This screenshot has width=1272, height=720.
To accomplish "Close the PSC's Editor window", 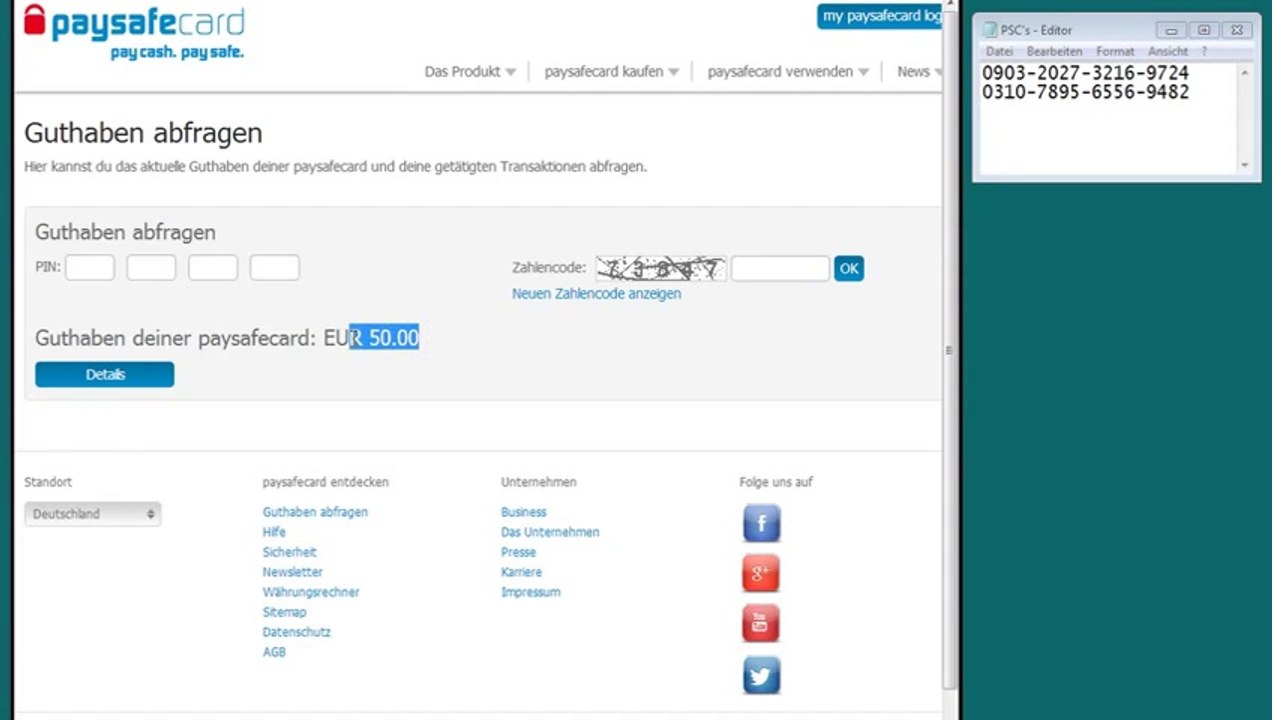I will point(1236,30).
